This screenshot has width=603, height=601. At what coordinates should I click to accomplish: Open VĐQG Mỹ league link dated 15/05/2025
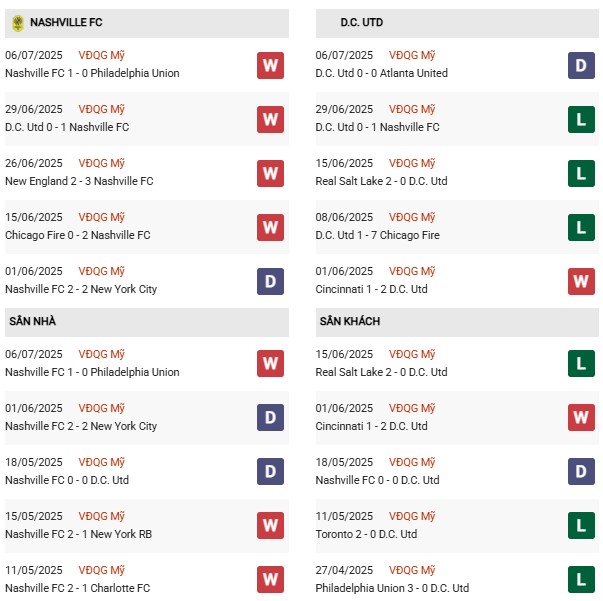tap(102, 516)
